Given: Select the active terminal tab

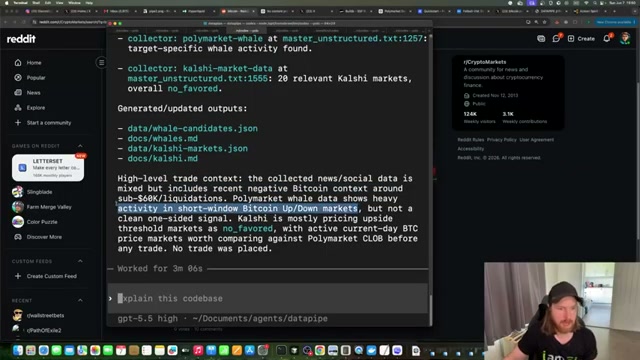Looking at the screenshot, I should [247, 31].
